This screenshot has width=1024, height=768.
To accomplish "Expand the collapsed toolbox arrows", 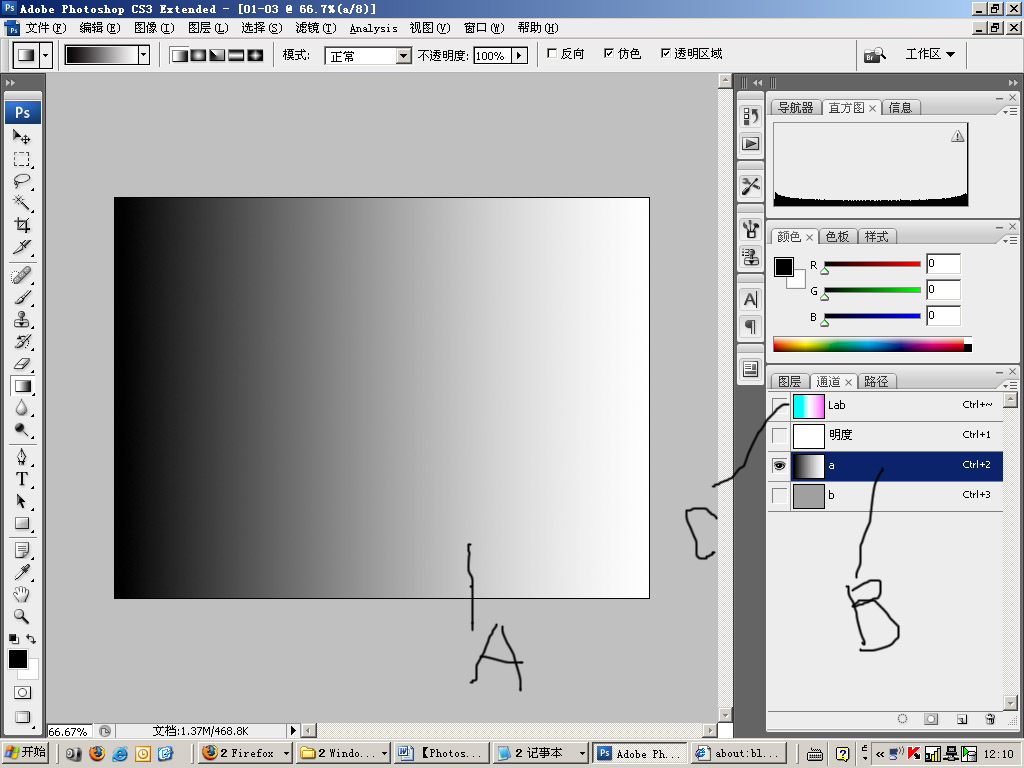I will click(x=10, y=83).
